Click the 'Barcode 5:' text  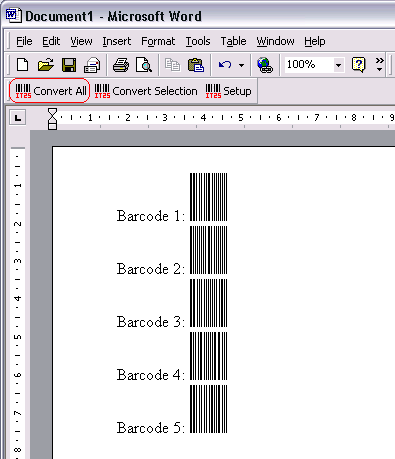(x=150, y=428)
